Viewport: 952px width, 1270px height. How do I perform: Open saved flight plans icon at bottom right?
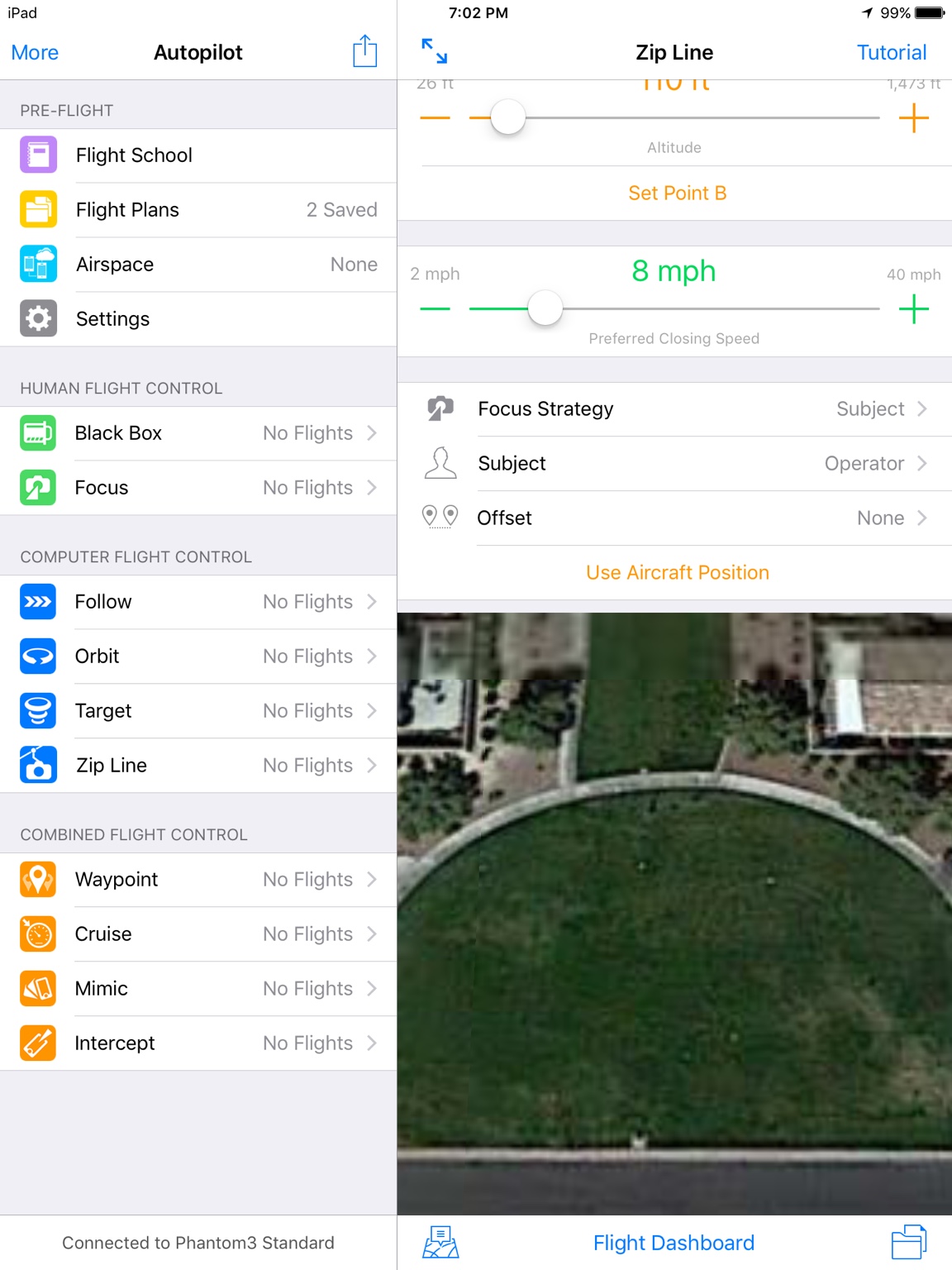click(x=909, y=1242)
